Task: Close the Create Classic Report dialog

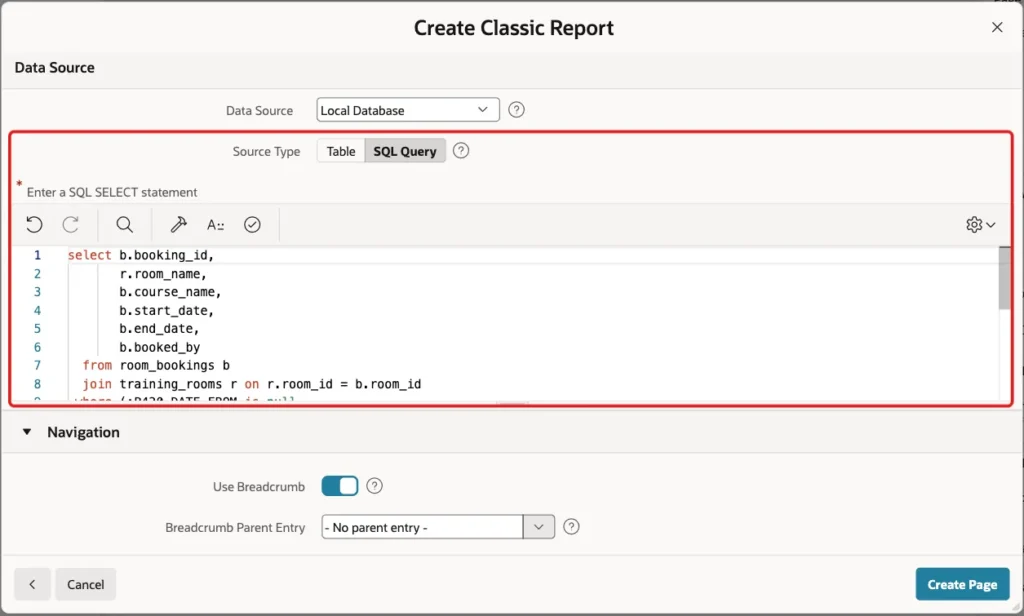Action: (997, 27)
